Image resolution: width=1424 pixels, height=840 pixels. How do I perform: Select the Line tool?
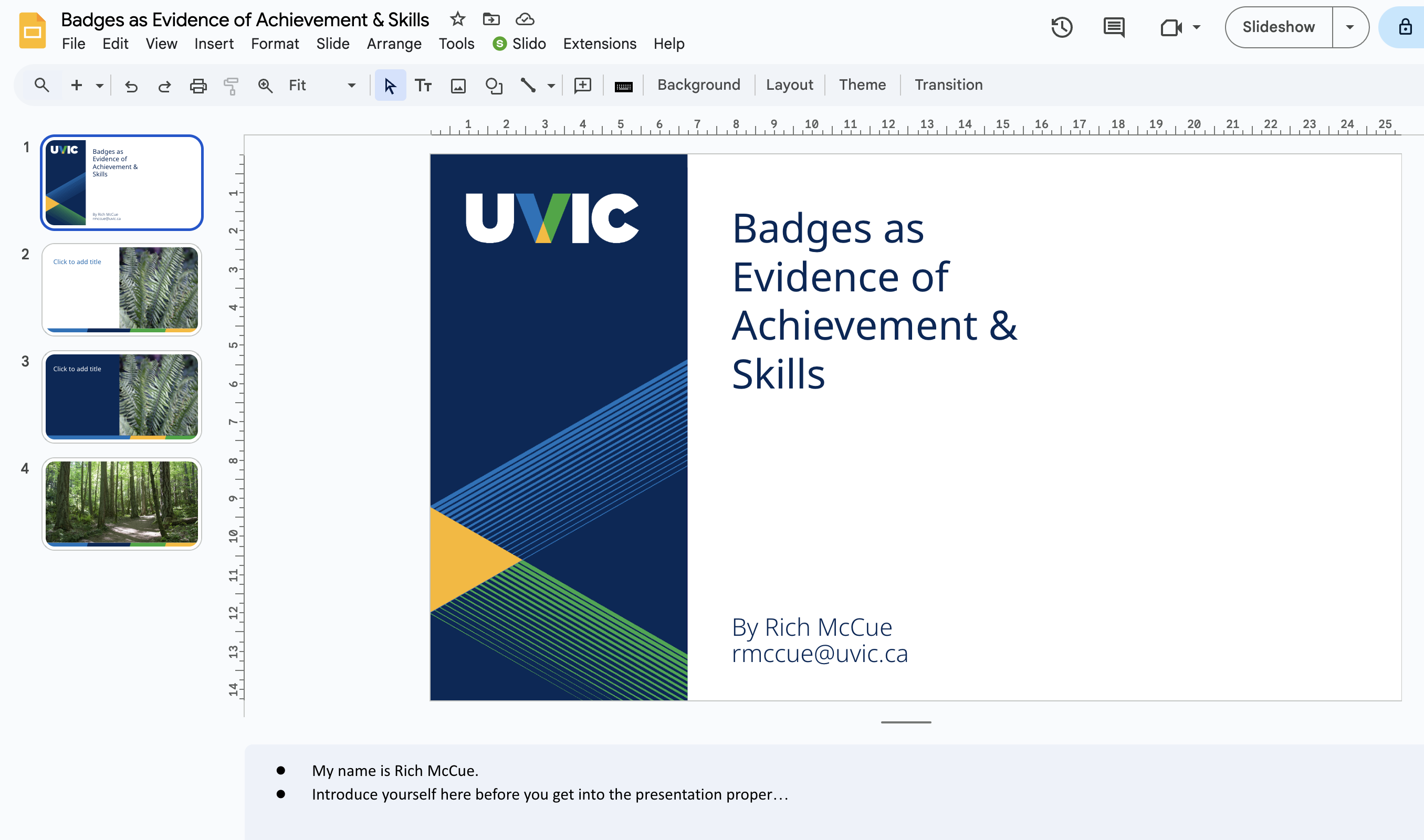528,86
